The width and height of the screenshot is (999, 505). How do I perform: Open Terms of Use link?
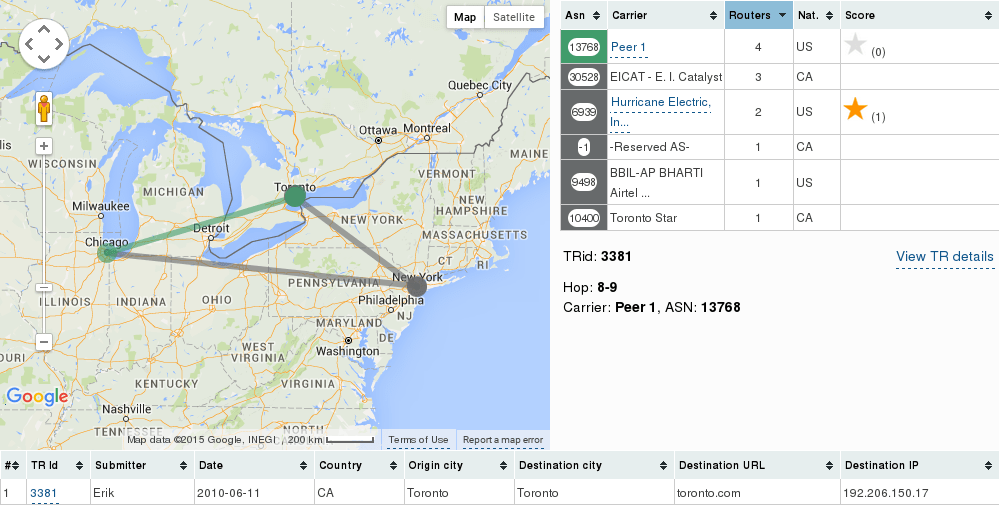pos(418,439)
